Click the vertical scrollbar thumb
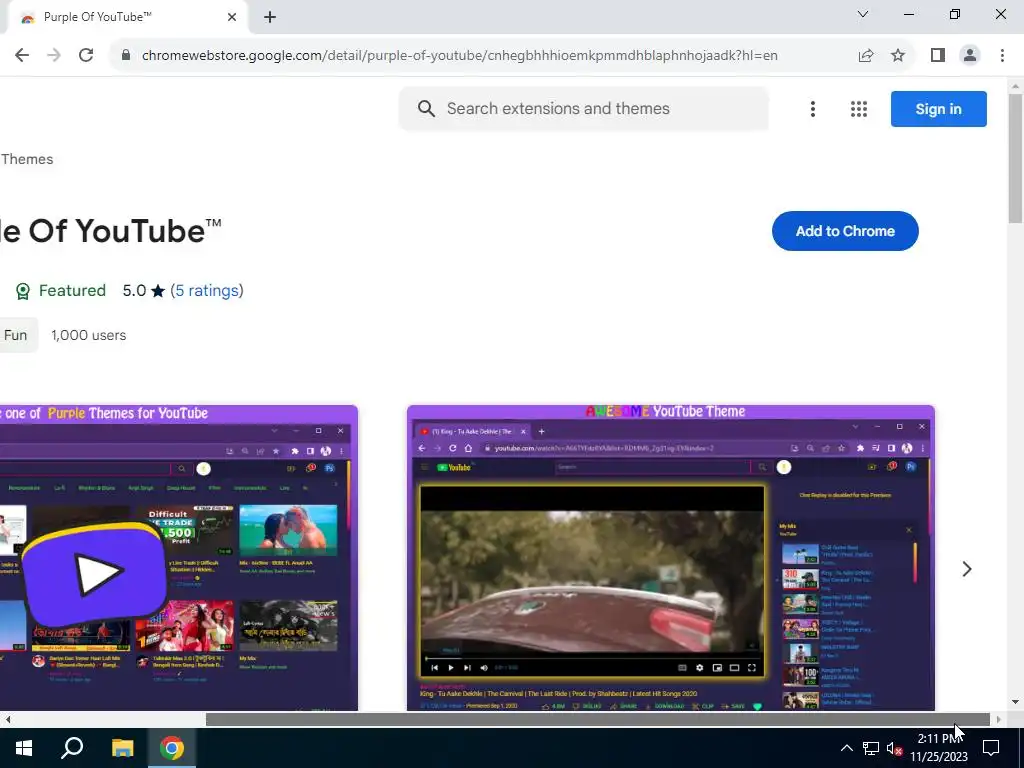This screenshot has height=768, width=1024. click(1015, 159)
